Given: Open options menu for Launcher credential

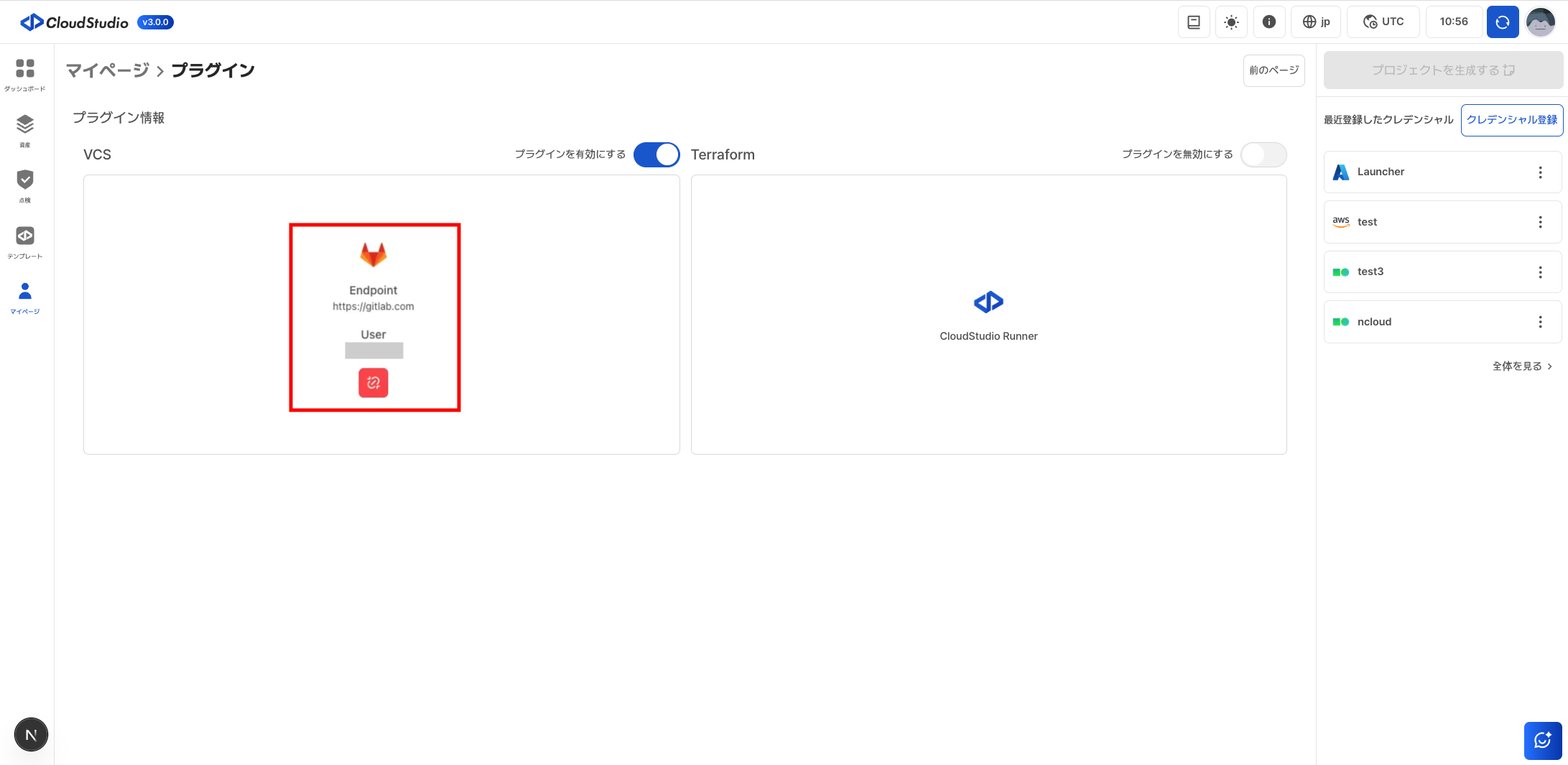Looking at the screenshot, I should pyautogui.click(x=1540, y=172).
